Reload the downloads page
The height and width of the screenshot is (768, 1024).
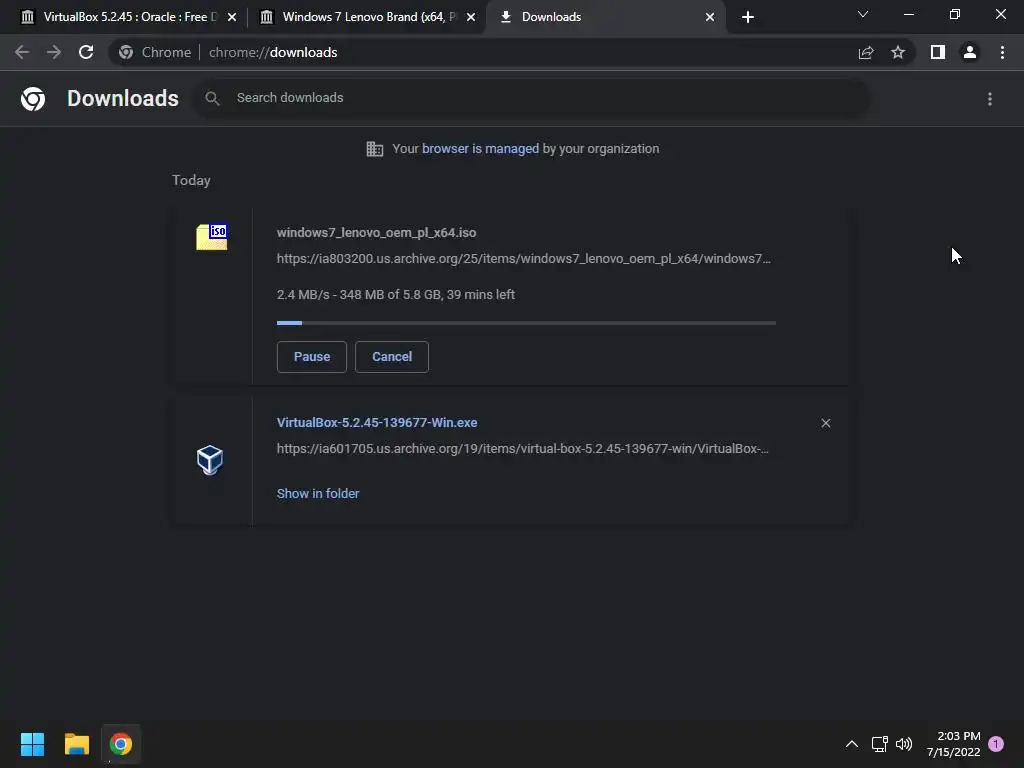click(86, 52)
